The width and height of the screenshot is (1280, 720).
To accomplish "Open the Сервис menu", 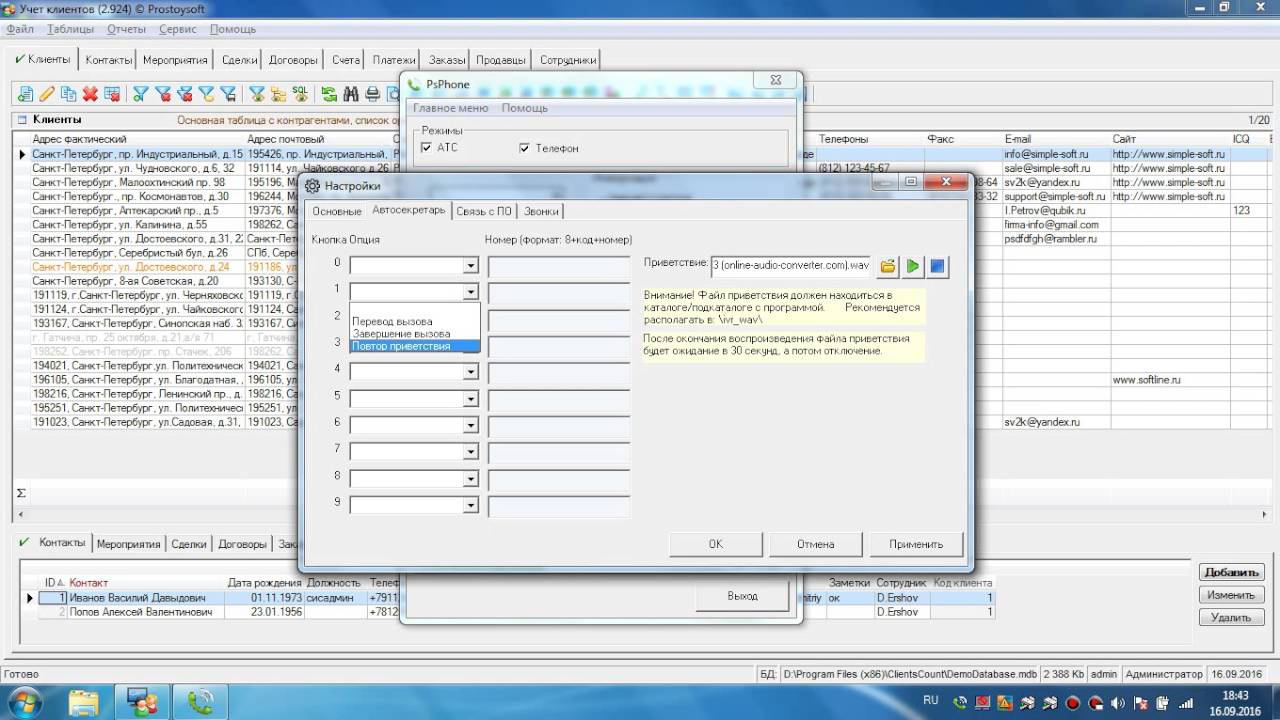I will tap(178, 29).
